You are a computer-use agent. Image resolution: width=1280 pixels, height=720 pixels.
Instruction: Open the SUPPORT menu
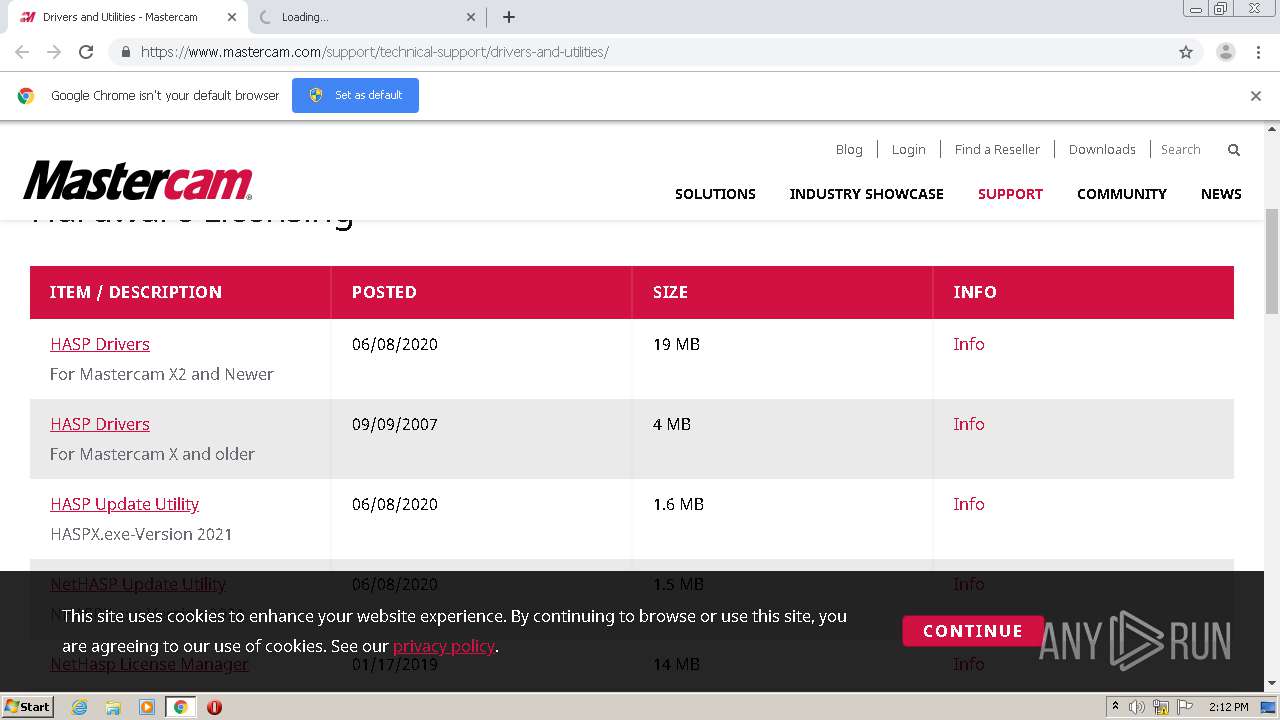tap(1010, 194)
